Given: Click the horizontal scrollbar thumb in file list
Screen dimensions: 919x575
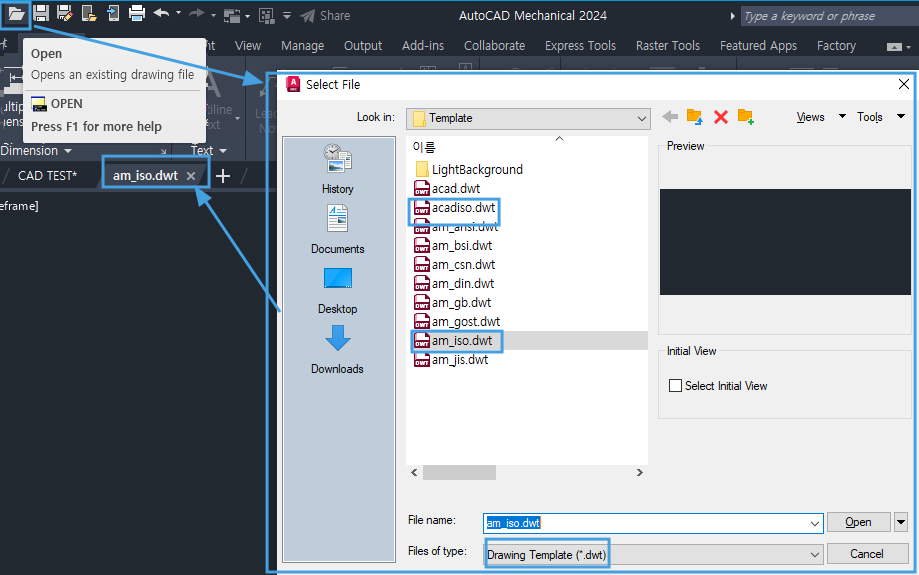Looking at the screenshot, I should (x=460, y=472).
